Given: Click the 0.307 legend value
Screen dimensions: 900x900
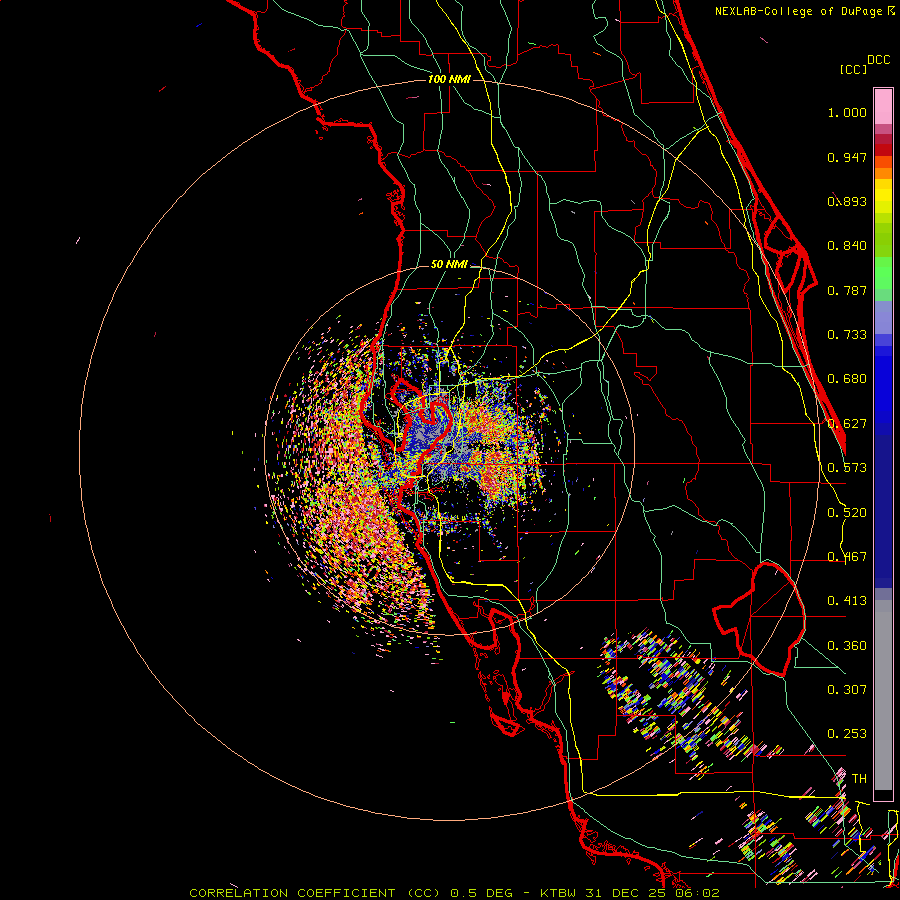Looking at the screenshot, I should coord(847,690).
